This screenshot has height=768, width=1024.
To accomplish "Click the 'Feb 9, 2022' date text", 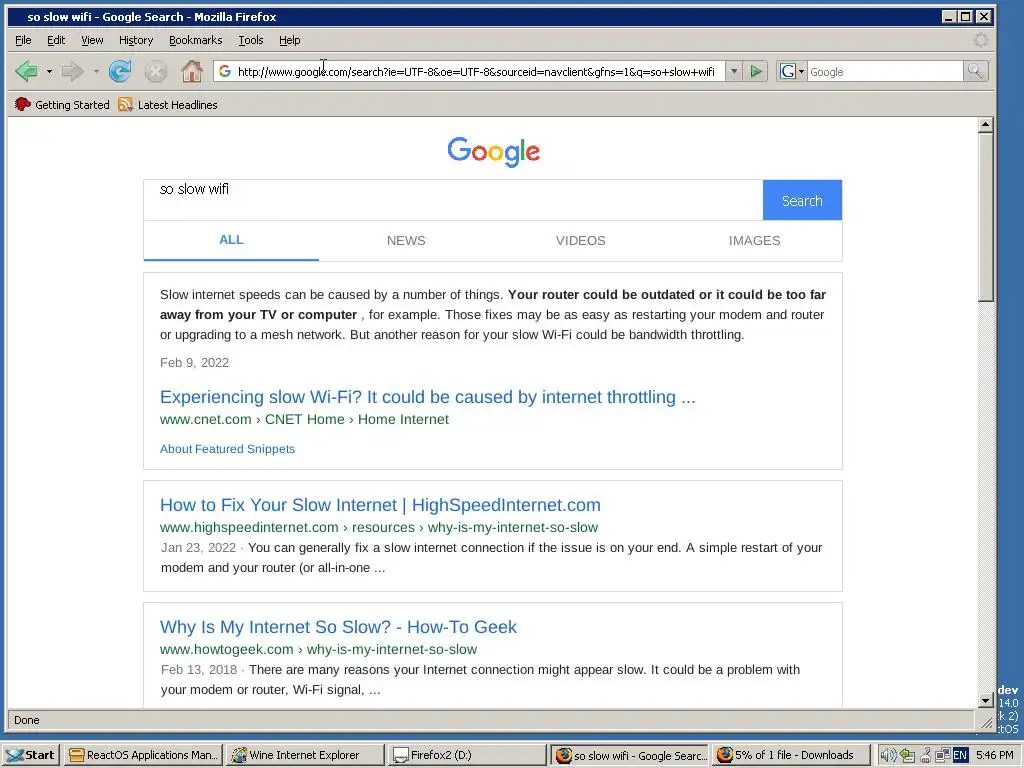I will 195,362.
